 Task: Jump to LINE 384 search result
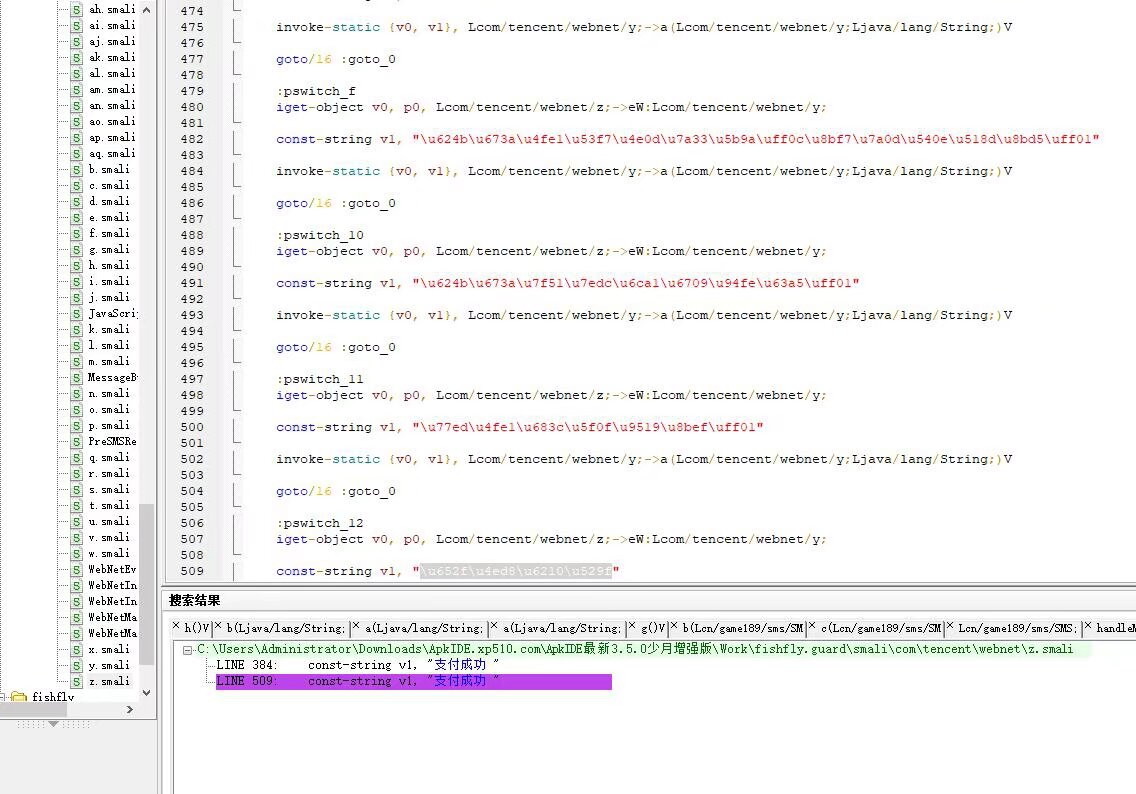coord(357,665)
